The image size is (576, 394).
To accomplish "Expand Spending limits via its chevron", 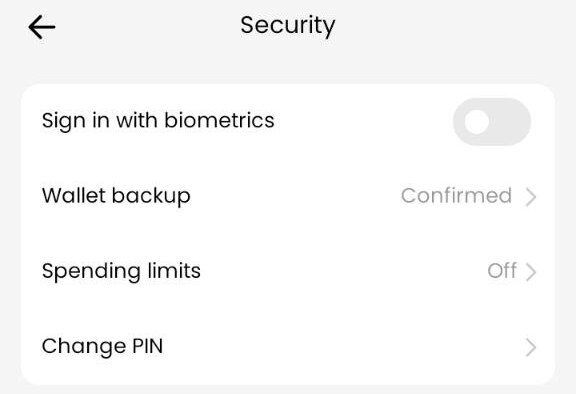I will tap(531, 272).
